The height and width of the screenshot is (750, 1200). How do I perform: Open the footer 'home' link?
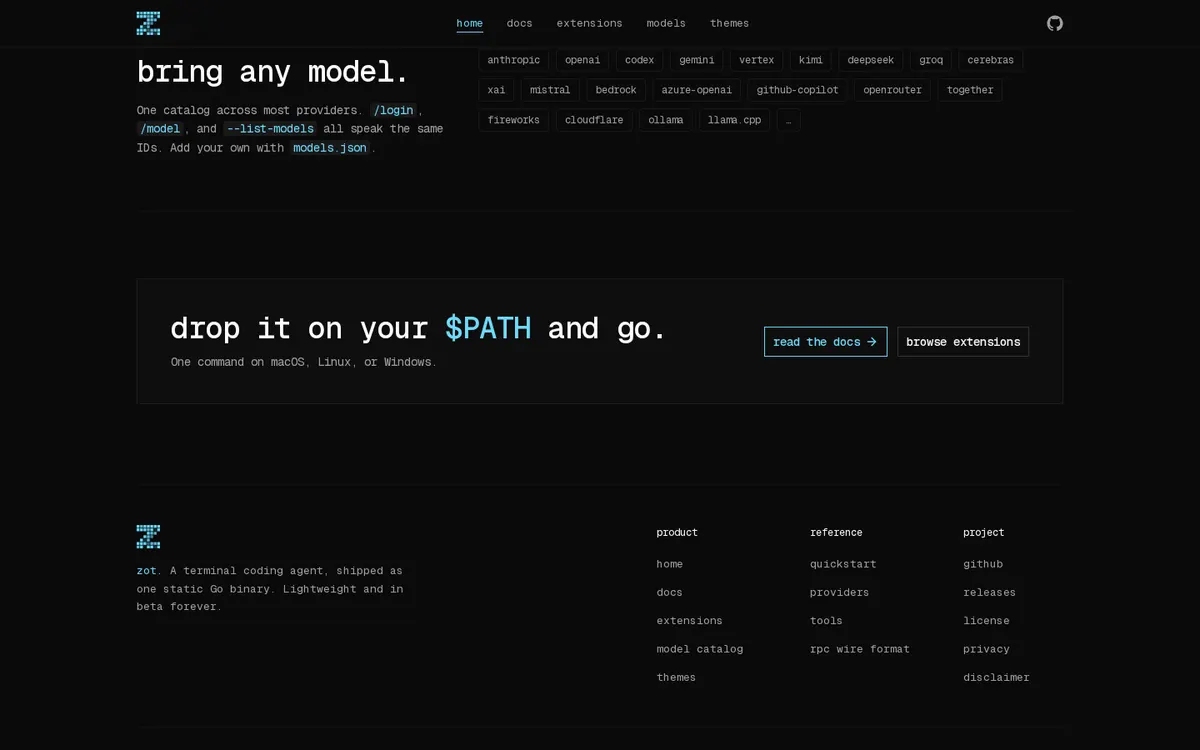click(x=670, y=564)
